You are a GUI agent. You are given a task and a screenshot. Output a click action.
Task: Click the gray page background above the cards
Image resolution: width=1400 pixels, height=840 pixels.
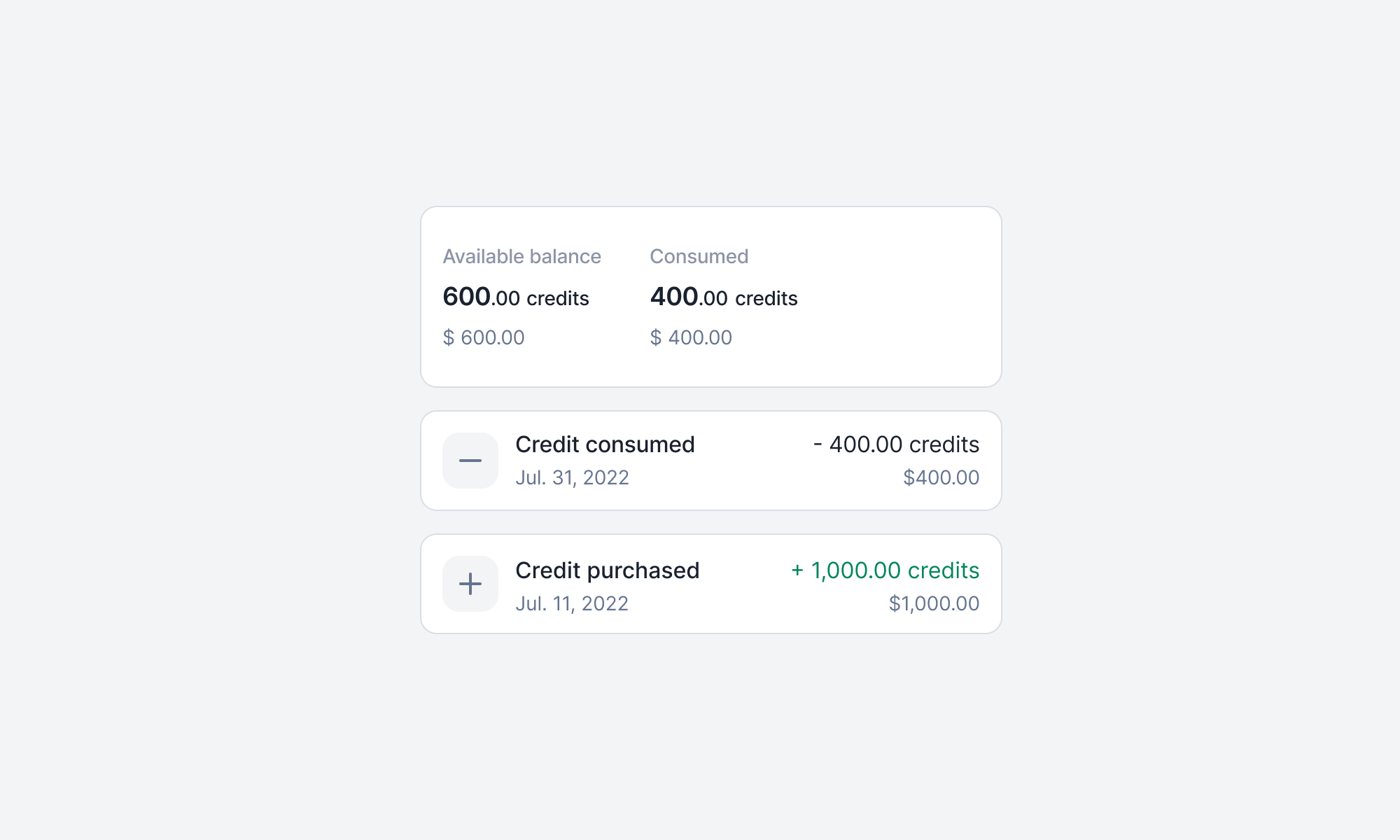pyautogui.click(x=700, y=105)
